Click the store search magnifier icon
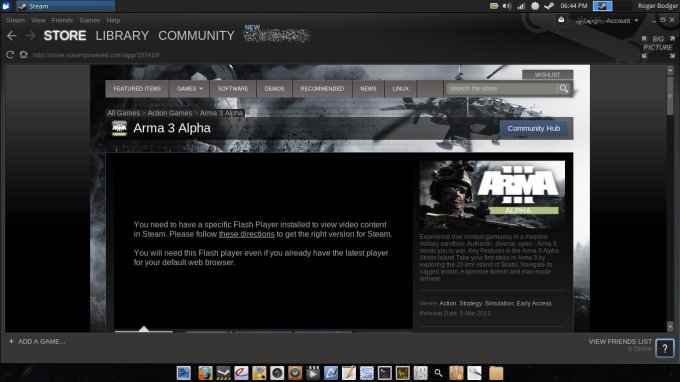The height and width of the screenshot is (382, 680). click(x=564, y=88)
